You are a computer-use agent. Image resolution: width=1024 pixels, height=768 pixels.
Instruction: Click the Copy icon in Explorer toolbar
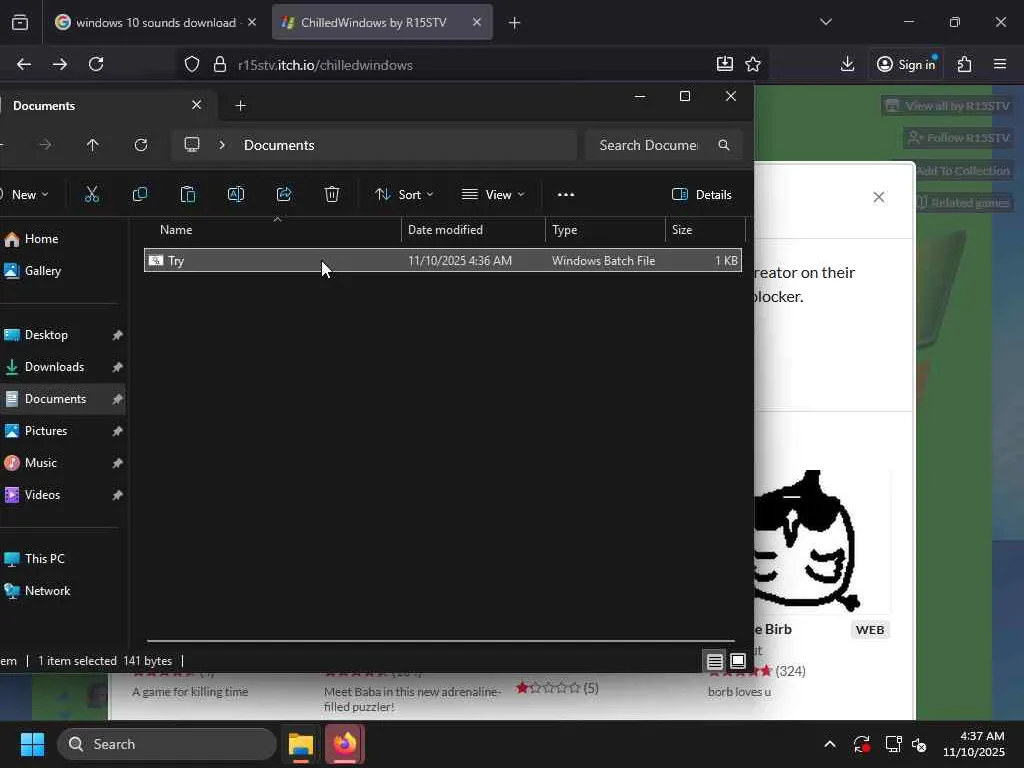(140, 195)
